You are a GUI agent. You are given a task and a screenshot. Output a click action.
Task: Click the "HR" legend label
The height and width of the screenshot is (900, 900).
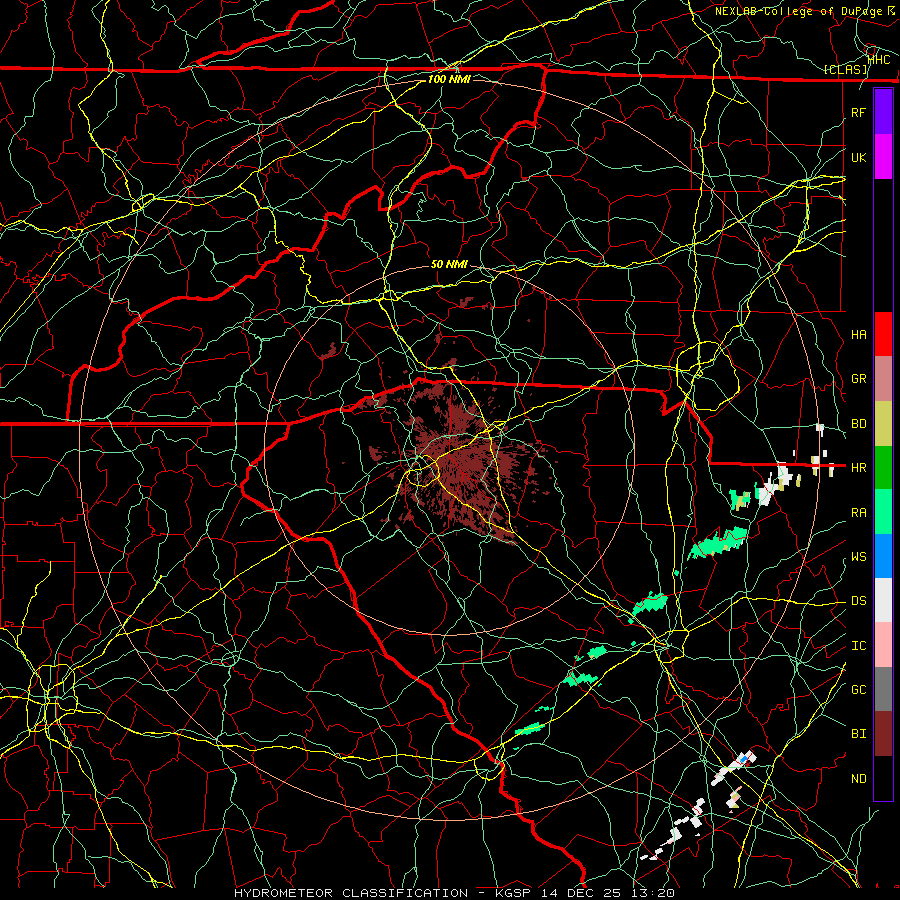pyautogui.click(x=858, y=468)
